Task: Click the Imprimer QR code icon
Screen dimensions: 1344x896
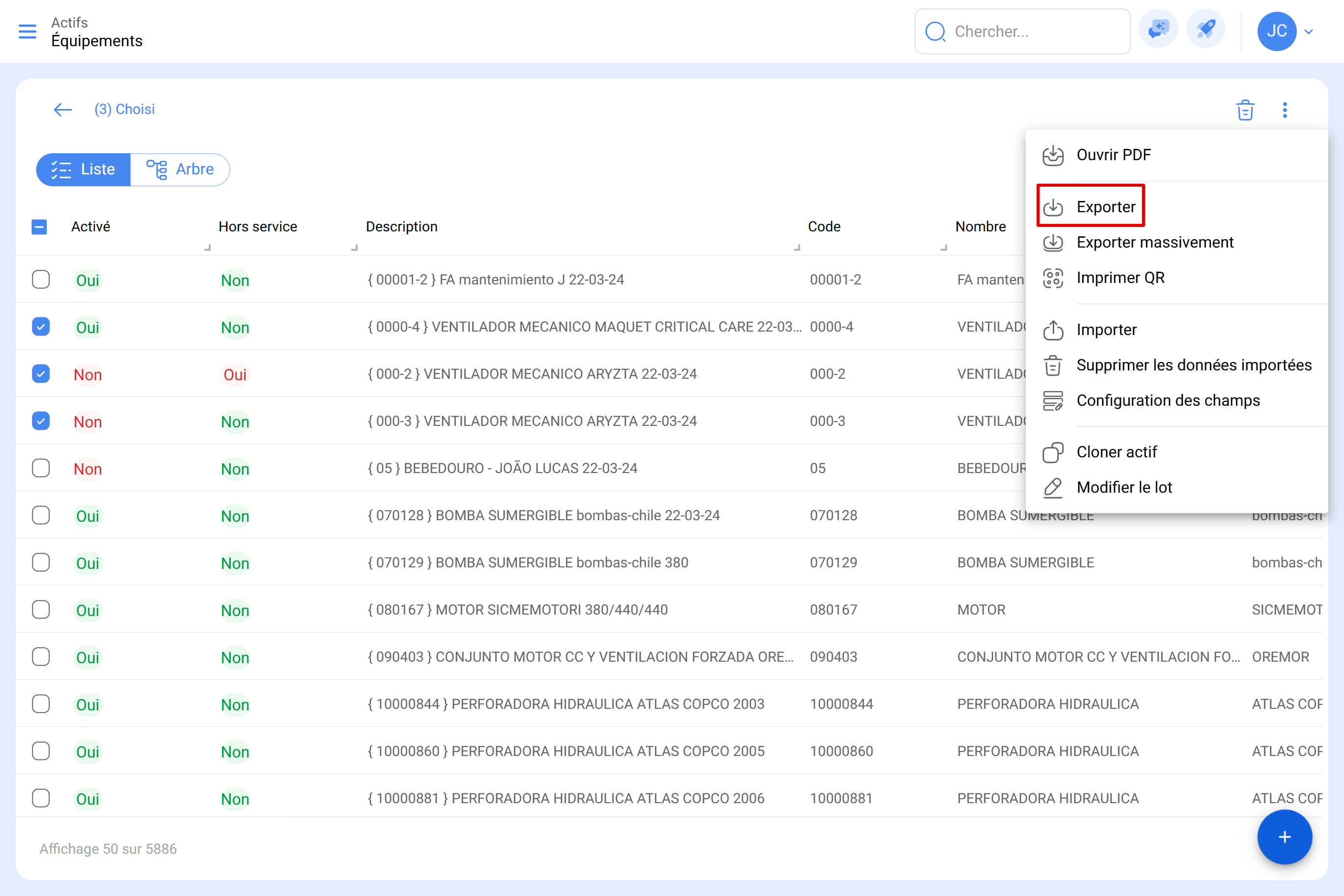Action: (1053, 278)
